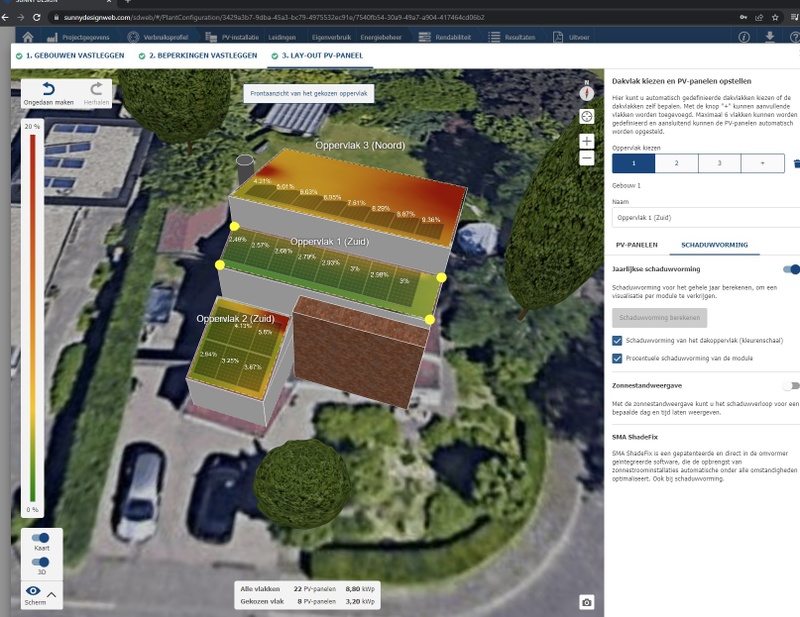Click Frontaanzicht van het gekozen oppervlak
This screenshot has height=617, width=800.
coord(309,93)
